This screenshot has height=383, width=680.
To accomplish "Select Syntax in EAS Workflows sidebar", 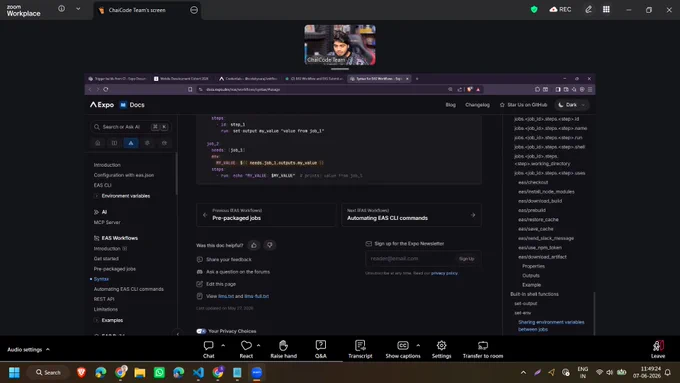I will coord(101,279).
